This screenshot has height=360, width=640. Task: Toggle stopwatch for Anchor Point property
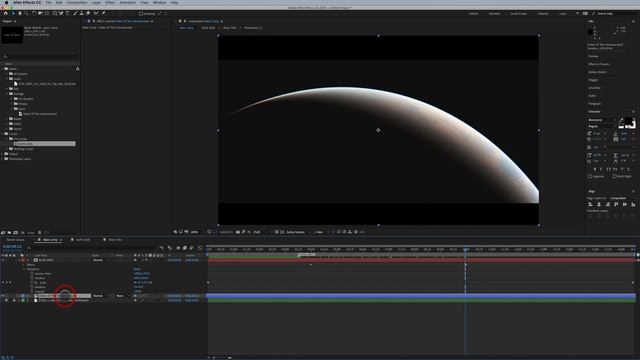[31, 273]
